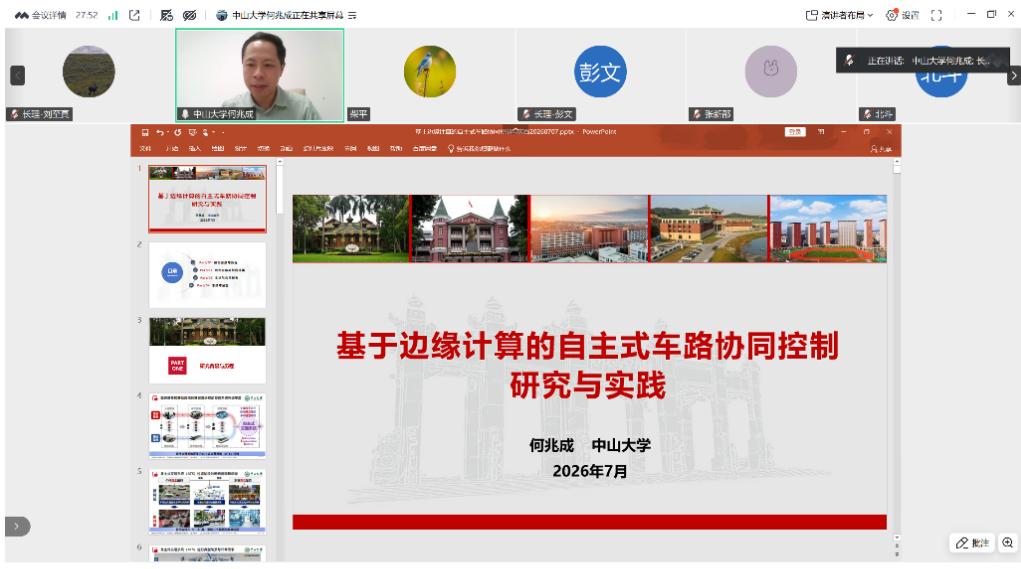
Task: Click the 正在讲话 speaking notification
Action: click(x=923, y=61)
